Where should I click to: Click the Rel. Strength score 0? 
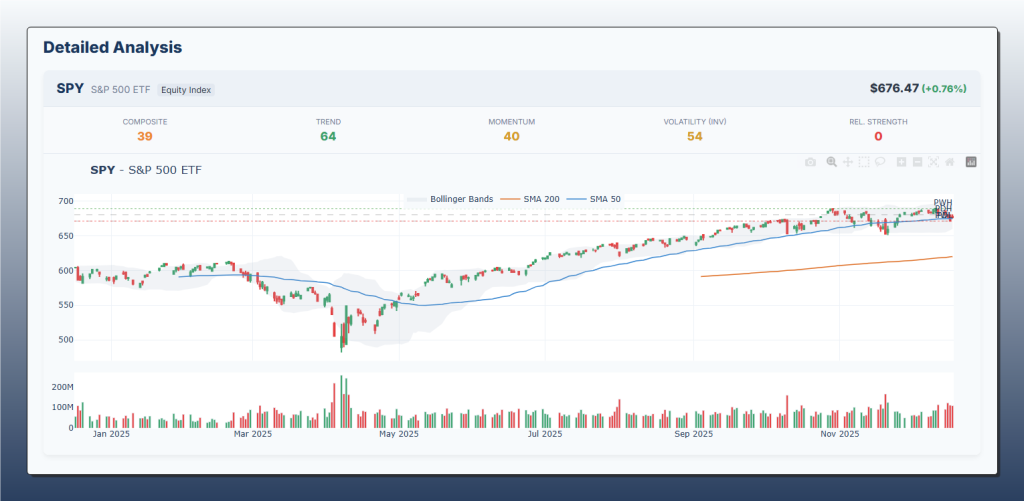point(878,137)
